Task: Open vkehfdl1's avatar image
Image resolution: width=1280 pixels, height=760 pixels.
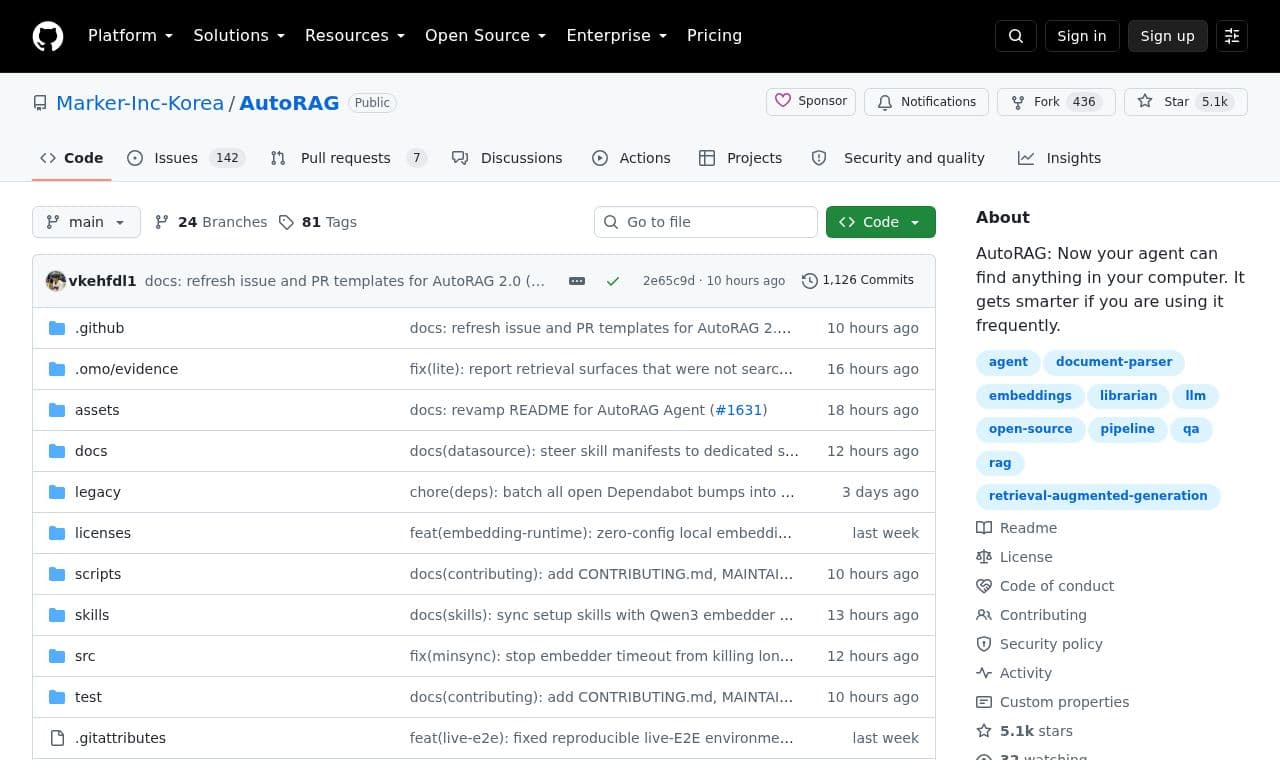Action: (x=56, y=281)
